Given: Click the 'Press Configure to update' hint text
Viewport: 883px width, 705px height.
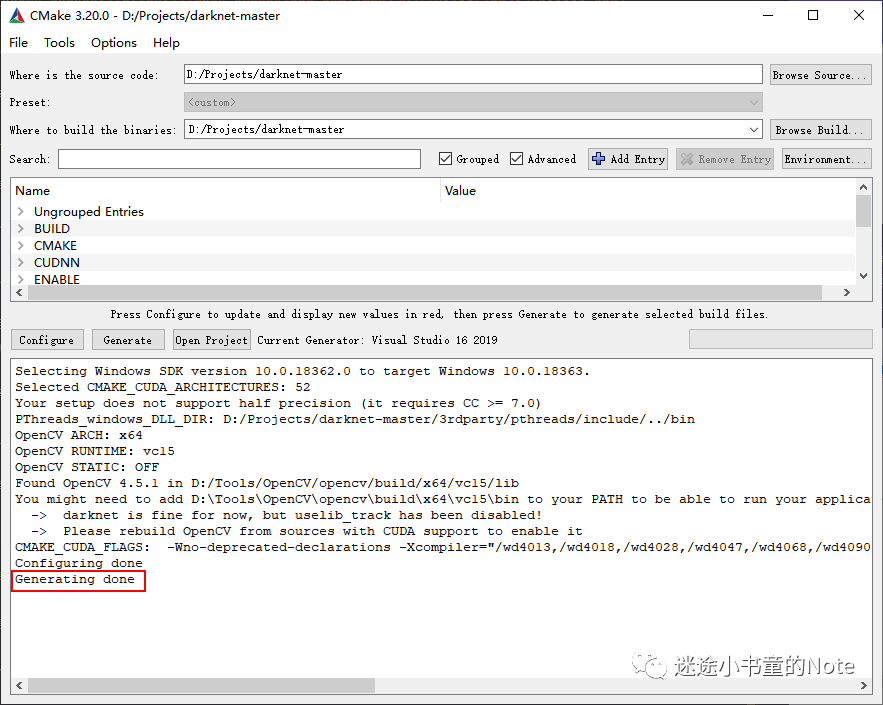Looking at the screenshot, I should coord(439,314).
